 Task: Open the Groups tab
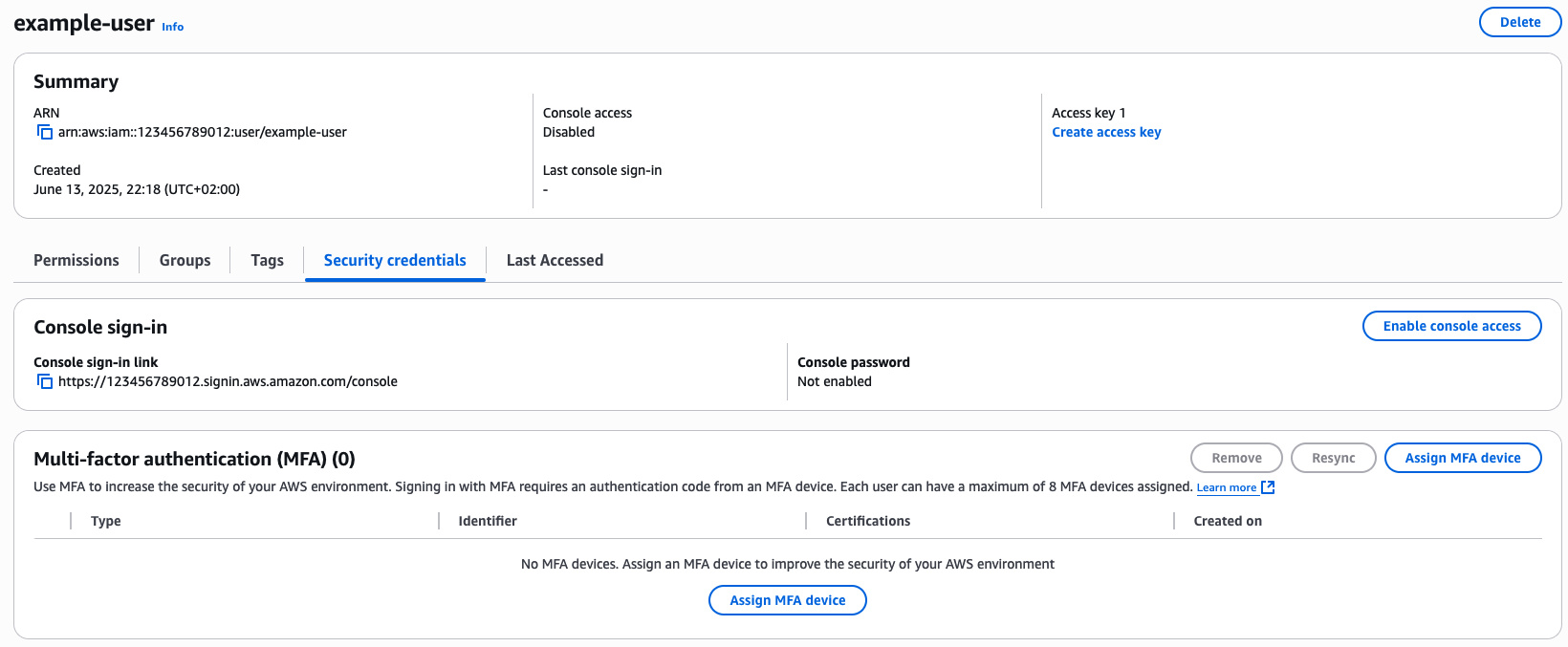(x=185, y=260)
